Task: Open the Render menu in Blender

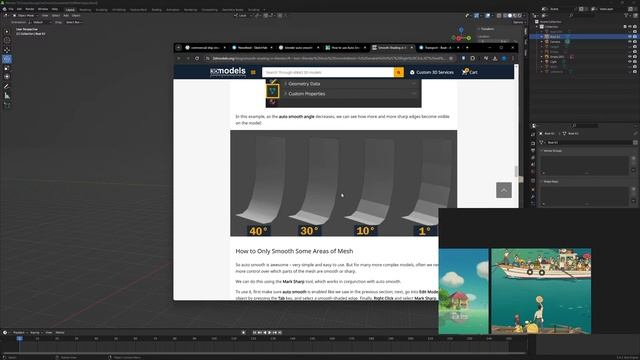Action: coord(30,9)
